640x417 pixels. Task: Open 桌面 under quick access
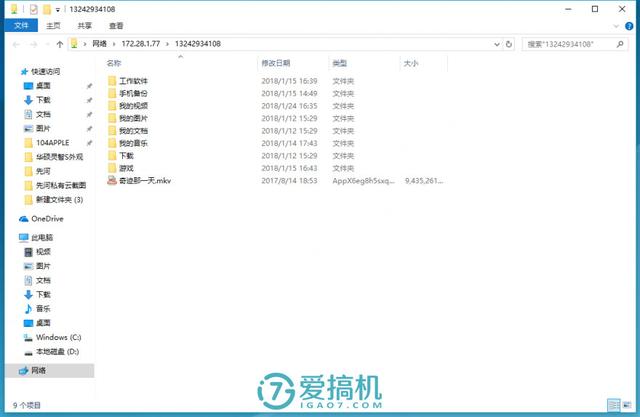[37, 86]
